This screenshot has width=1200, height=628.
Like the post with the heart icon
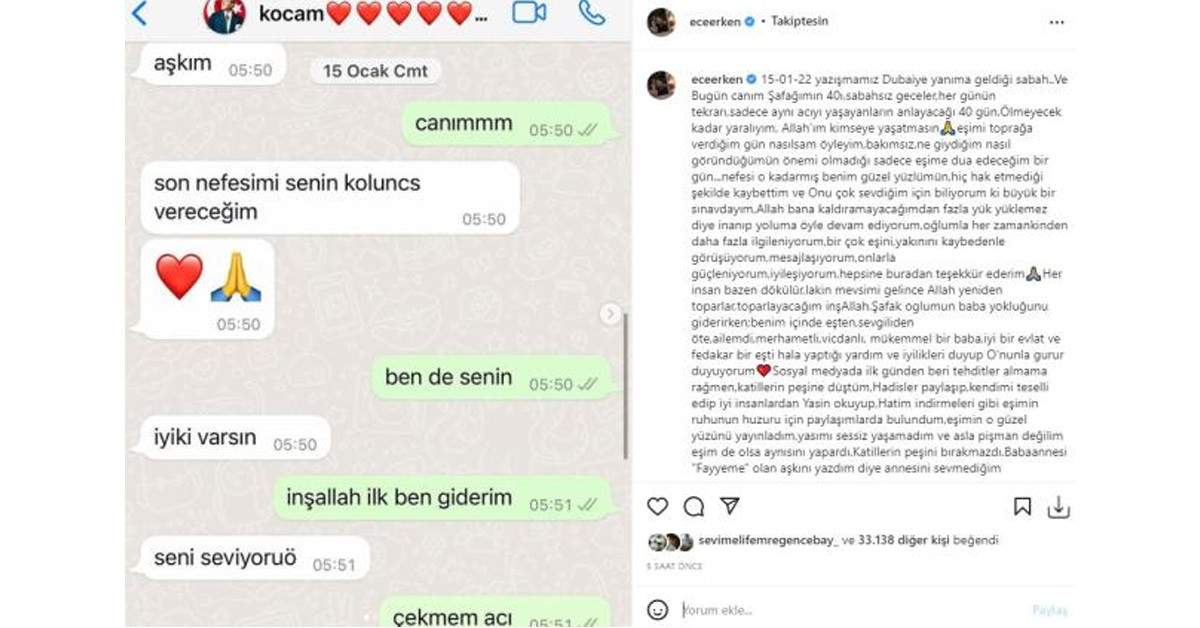658,506
